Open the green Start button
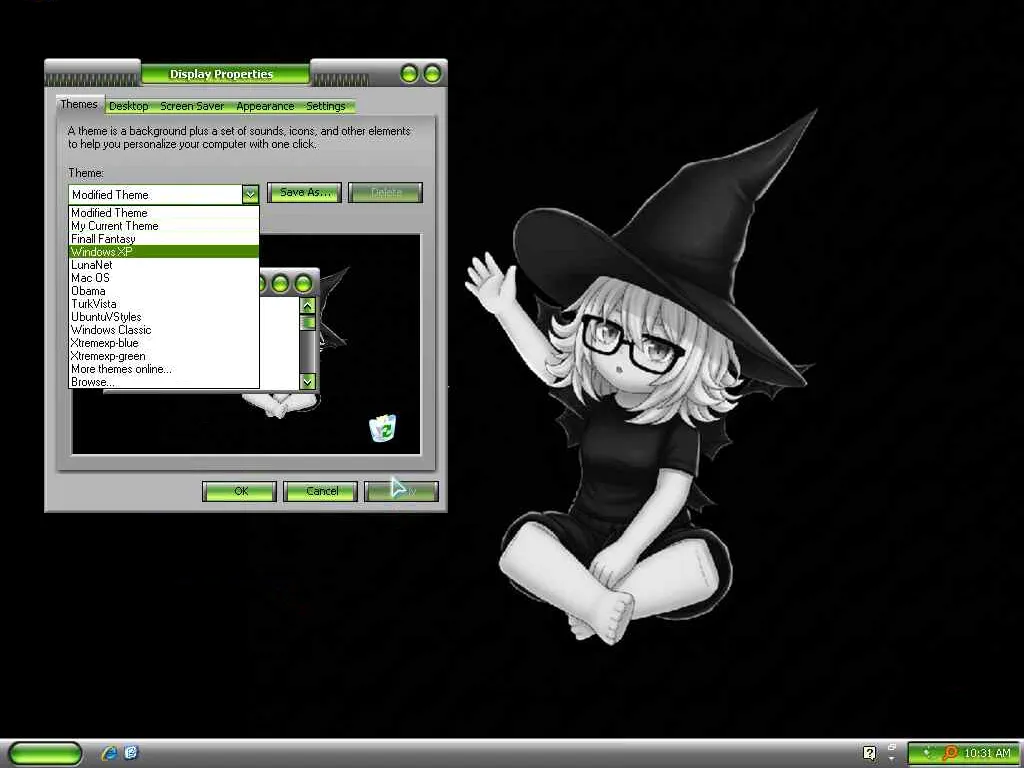Screen dimensions: 1024x768 point(45,753)
